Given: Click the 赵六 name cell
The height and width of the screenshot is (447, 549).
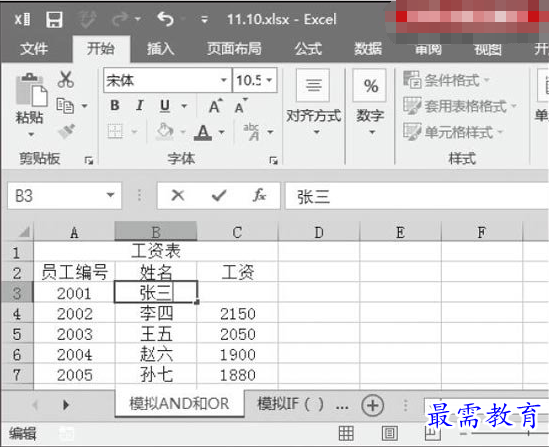Looking at the screenshot, I should tap(156, 354).
